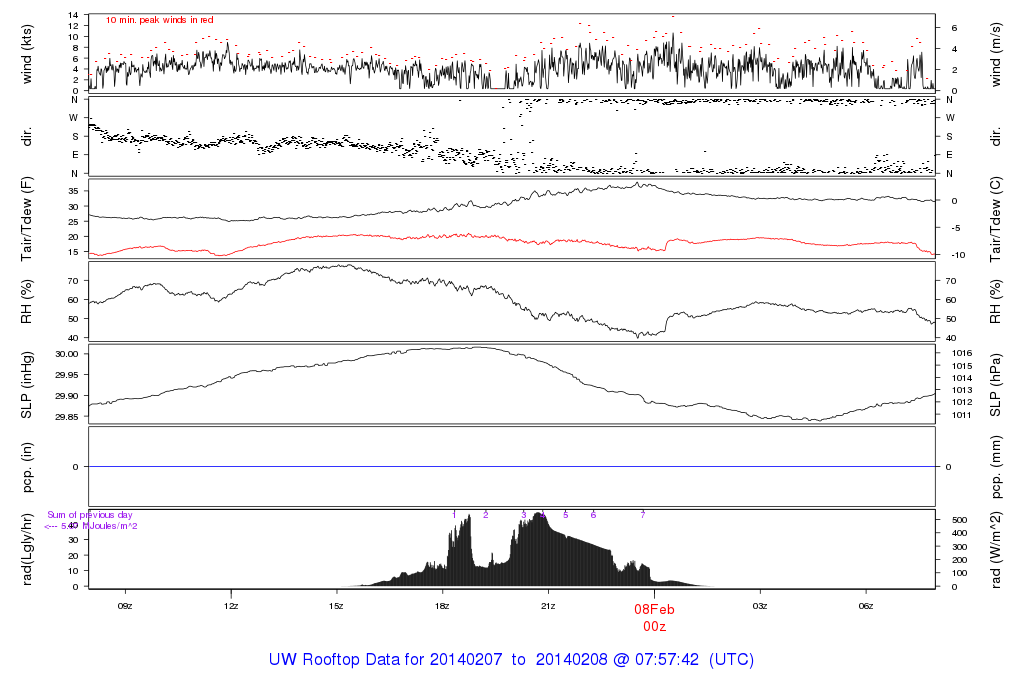Screen dimensions: 1024x700
Task: Select purple marker '7' in radiation panel
Action: point(643,515)
